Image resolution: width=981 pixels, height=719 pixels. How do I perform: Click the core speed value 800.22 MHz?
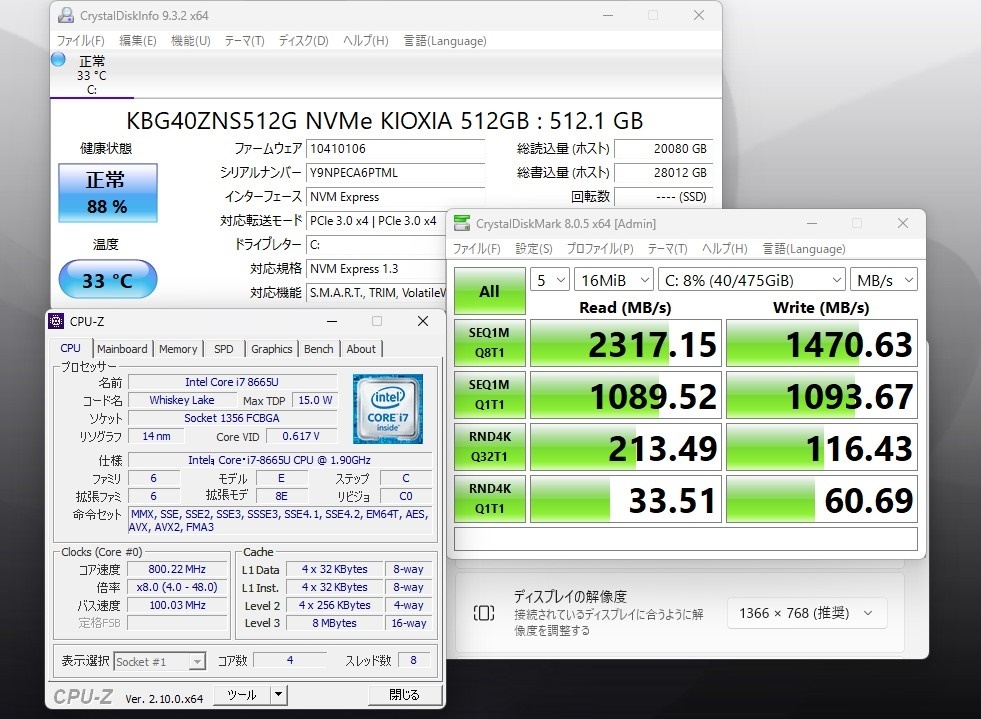[x=177, y=569]
